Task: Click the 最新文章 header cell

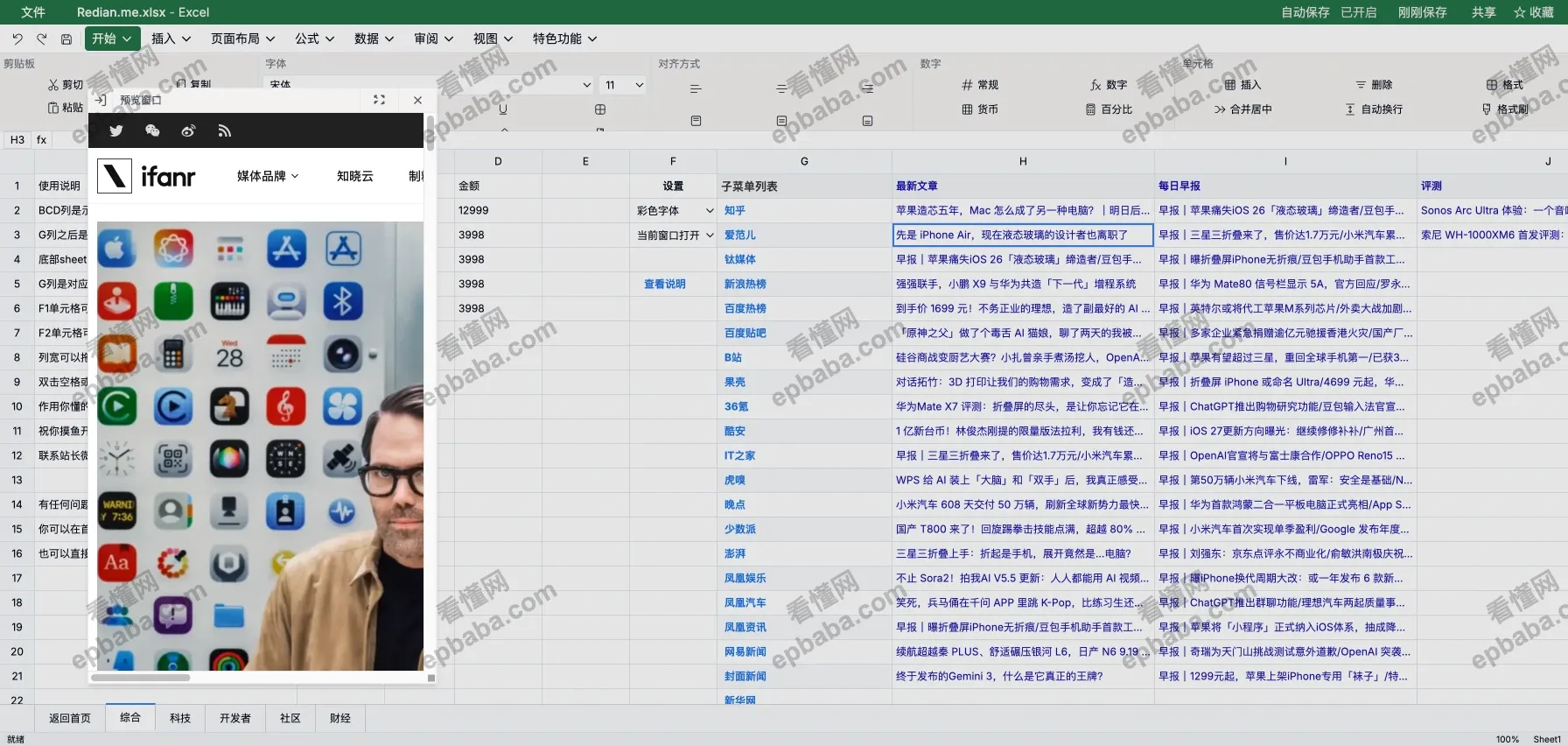Action: [1023, 186]
